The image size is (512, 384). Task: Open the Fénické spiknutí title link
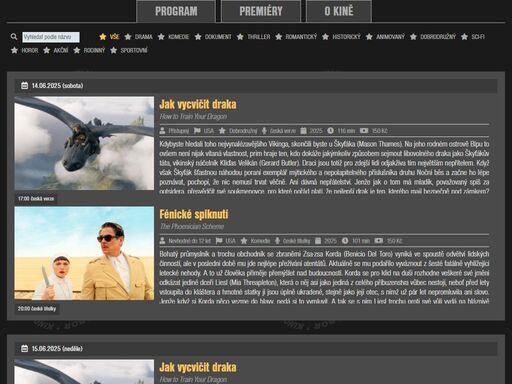pyautogui.click(x=194, y=214)
